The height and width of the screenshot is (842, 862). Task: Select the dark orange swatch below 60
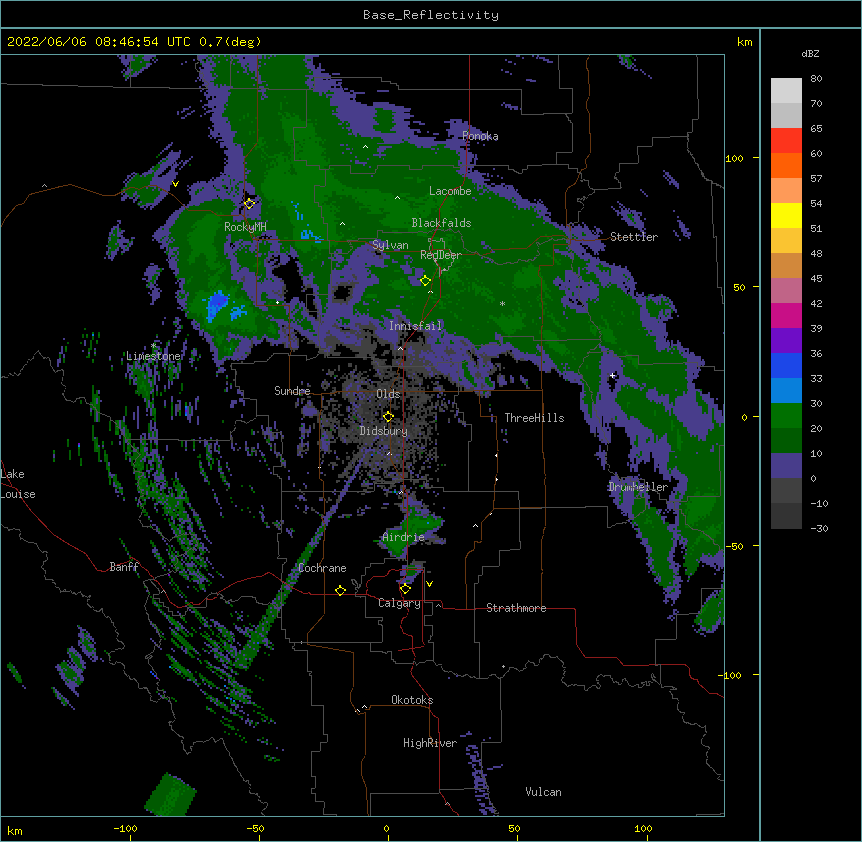pyautogui.click(x=786, y=165)
